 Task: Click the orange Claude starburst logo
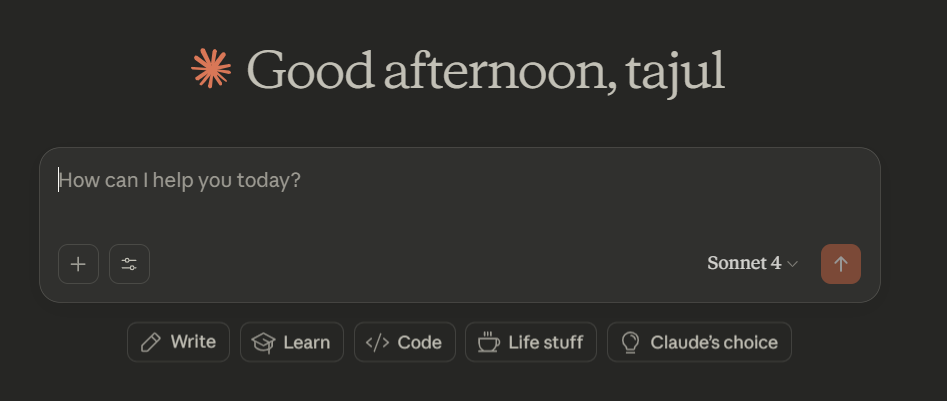[x=211, y=69]
